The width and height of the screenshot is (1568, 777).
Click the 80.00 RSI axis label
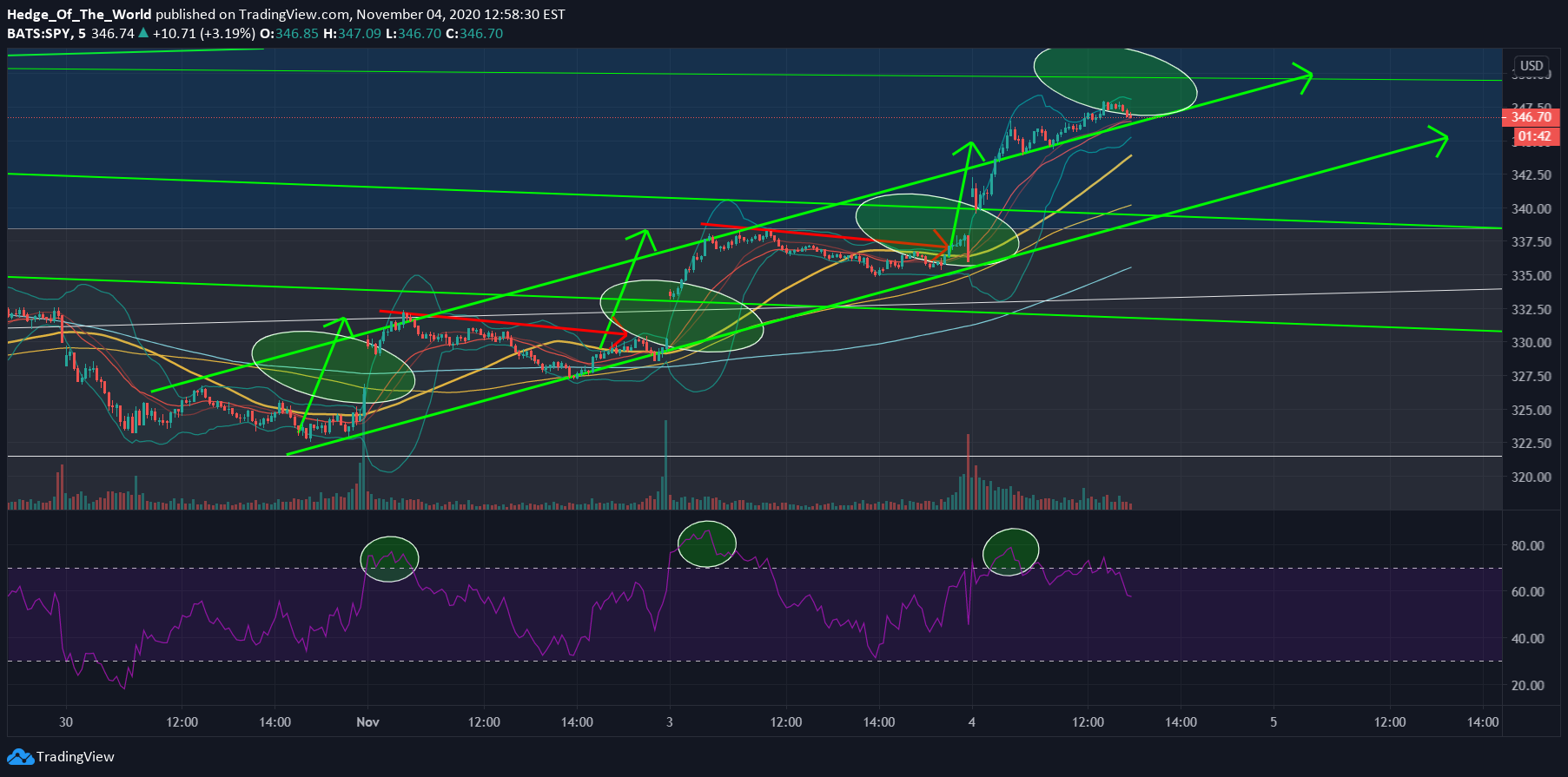(1528, 545)
